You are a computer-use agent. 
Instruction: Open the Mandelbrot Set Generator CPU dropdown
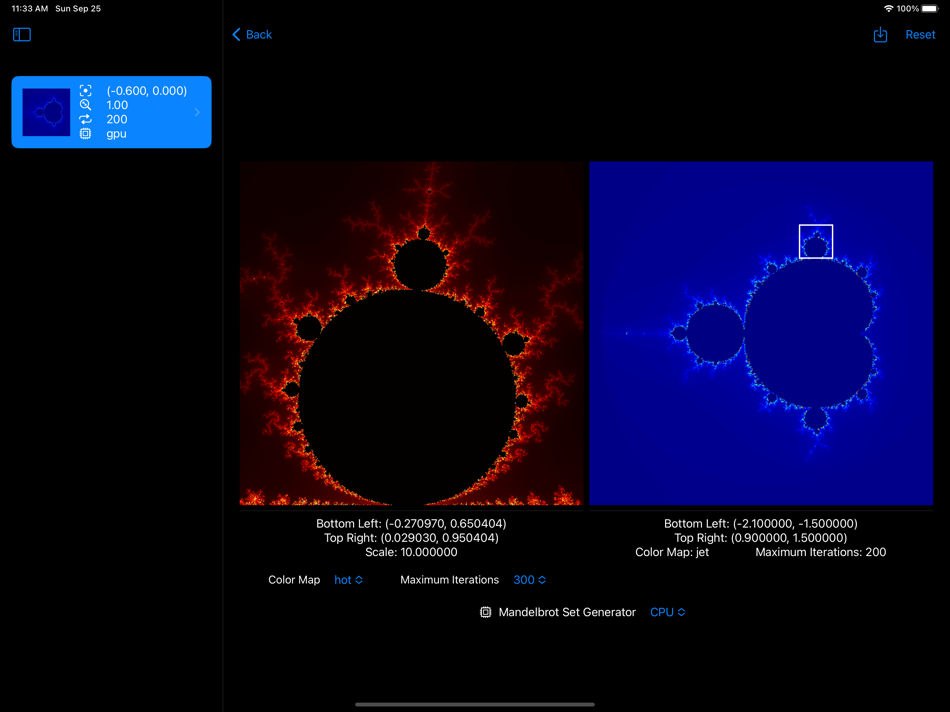tap(668, 612)
